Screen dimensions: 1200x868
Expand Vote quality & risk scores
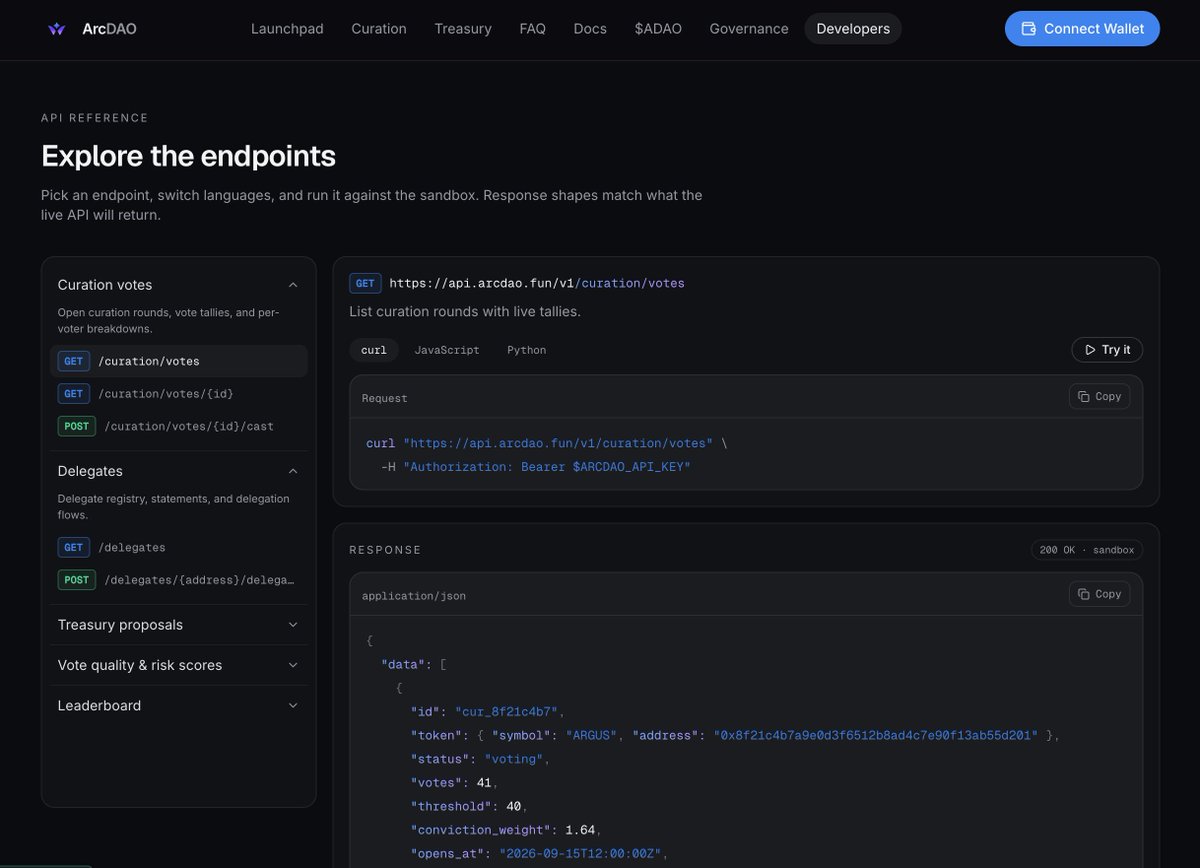(178, 665)
